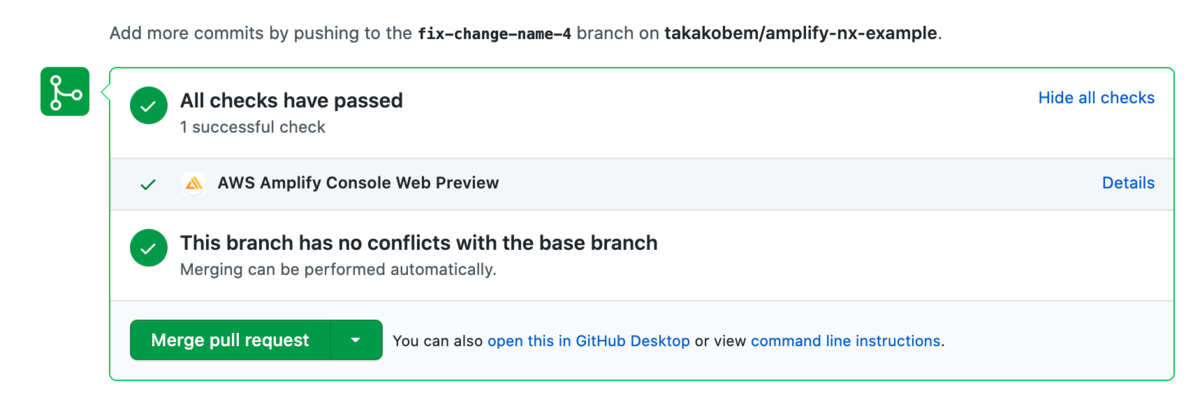Click the 1 successful check text
The image size is (1200, 395).
pyautogui.click(x=253, y=127)
